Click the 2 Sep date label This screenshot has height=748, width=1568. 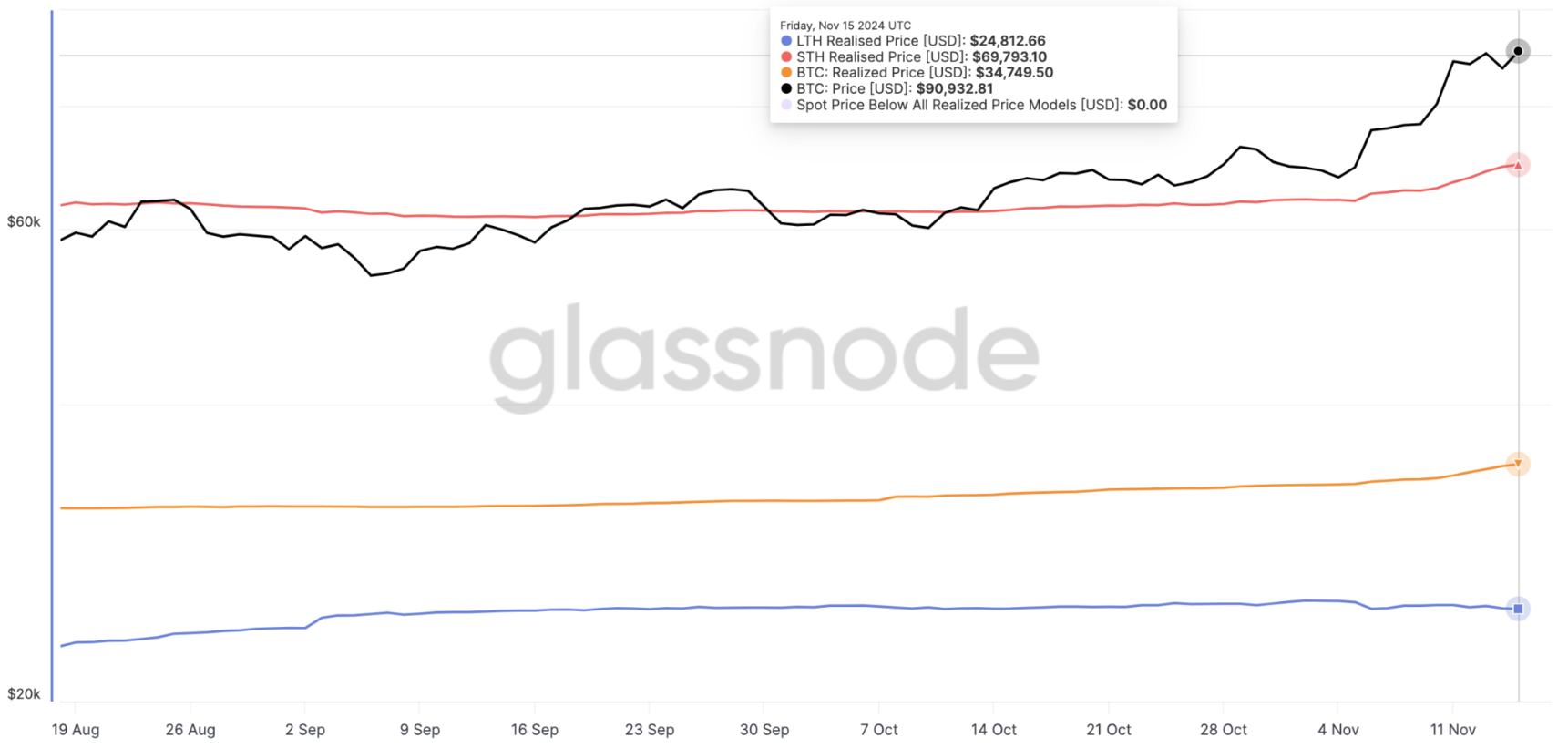click(x=305, y=730)
